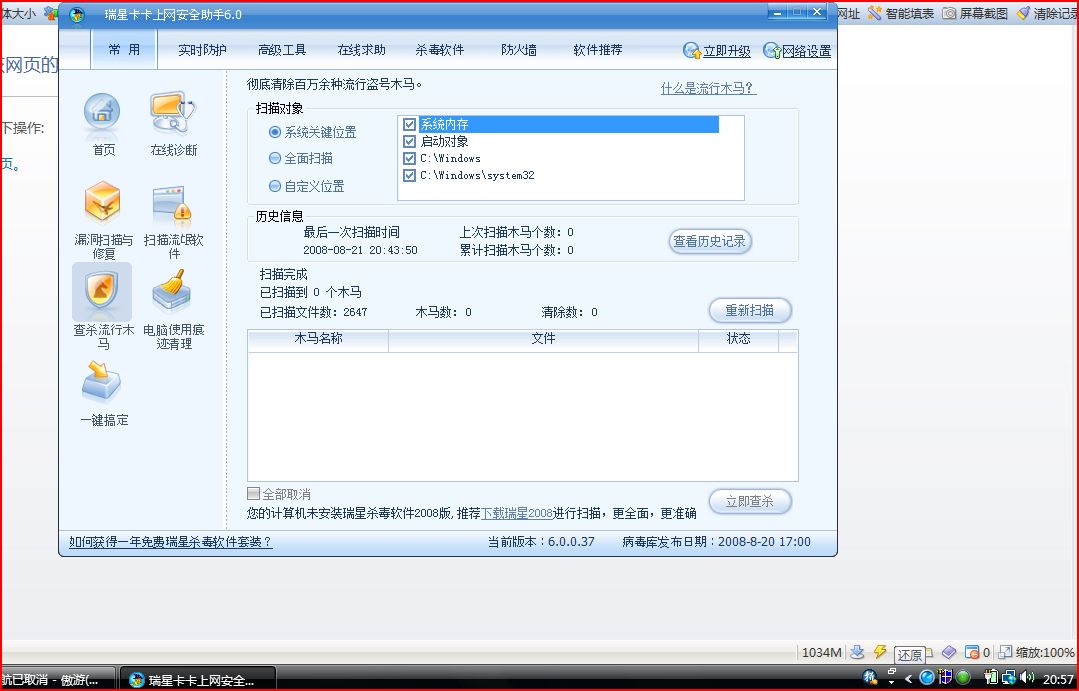The image size is (1079, 691).
Task: Click the 缩放:100% zoom indicator
Action: (x=1036, y=652)
